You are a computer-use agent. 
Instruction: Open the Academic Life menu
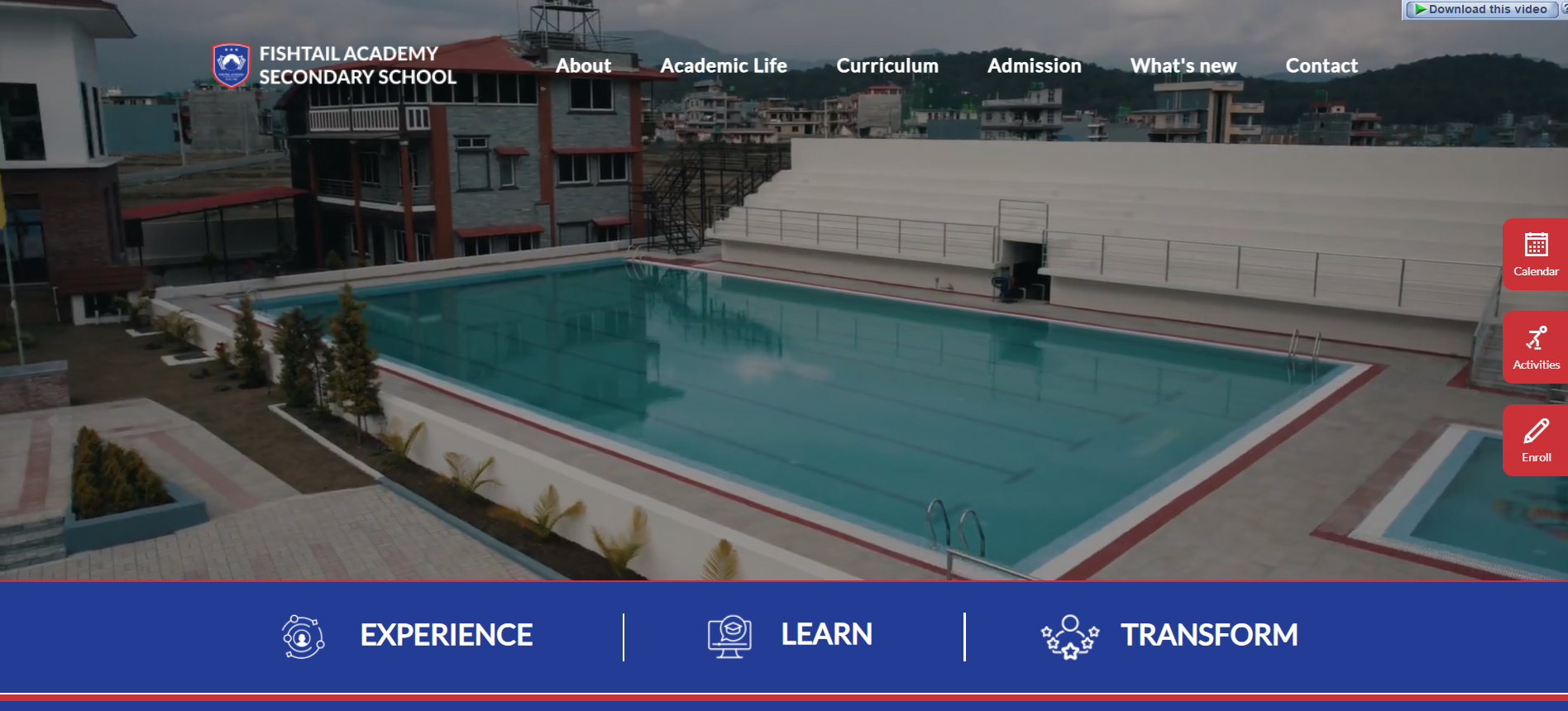[724, 65]
